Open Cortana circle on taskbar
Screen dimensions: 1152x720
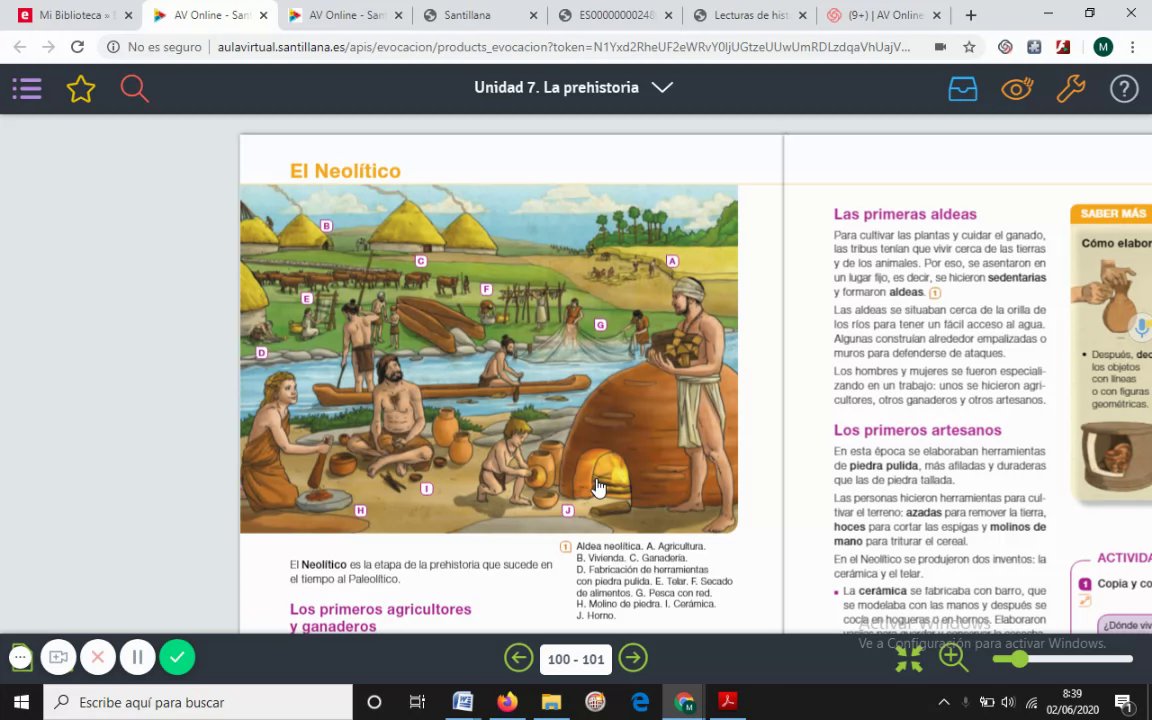pyautogui.click(x=374, y=702)
